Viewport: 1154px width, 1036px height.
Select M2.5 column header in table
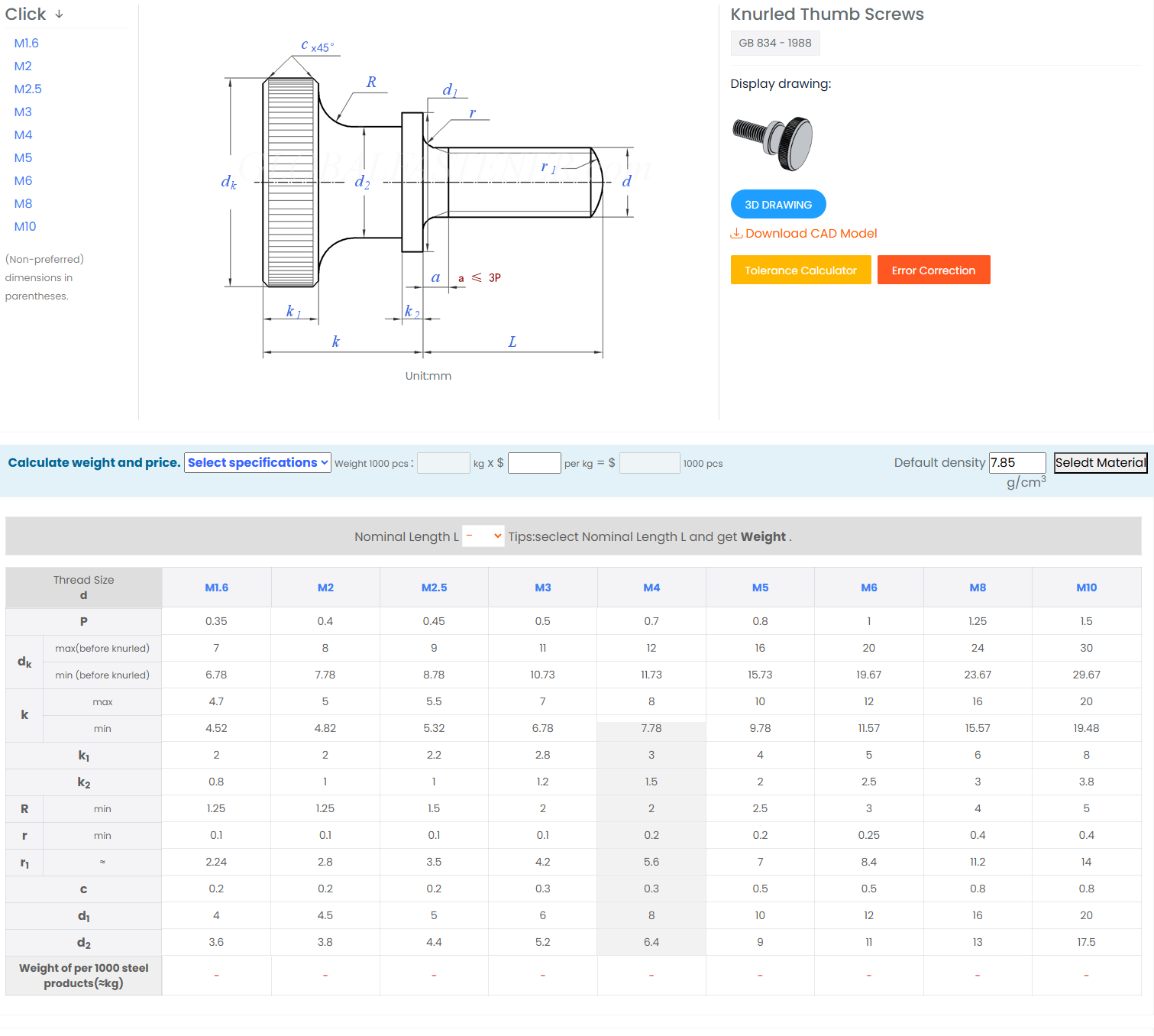pos(434,588)
